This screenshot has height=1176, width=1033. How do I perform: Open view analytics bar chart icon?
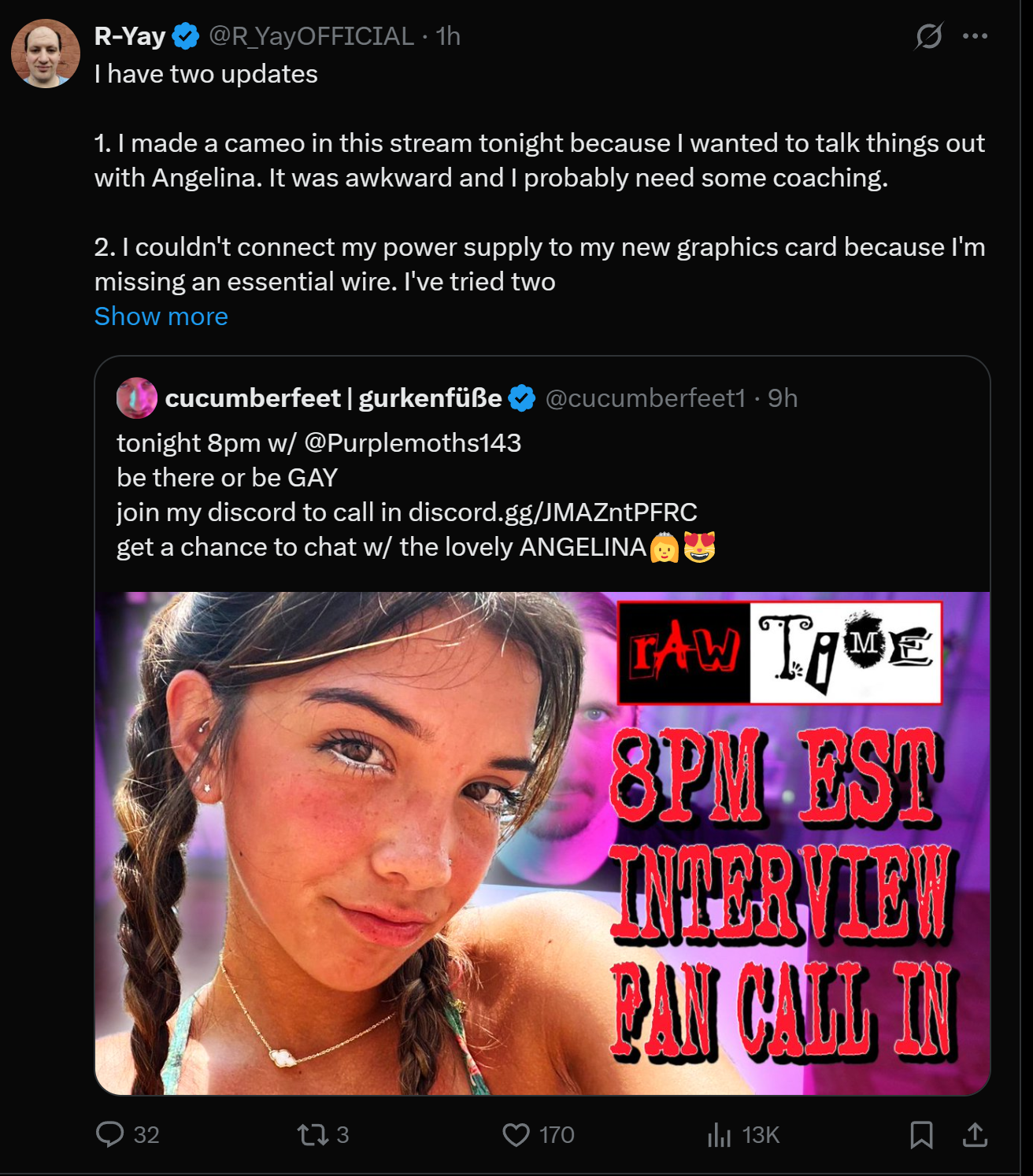(719, 1134)
